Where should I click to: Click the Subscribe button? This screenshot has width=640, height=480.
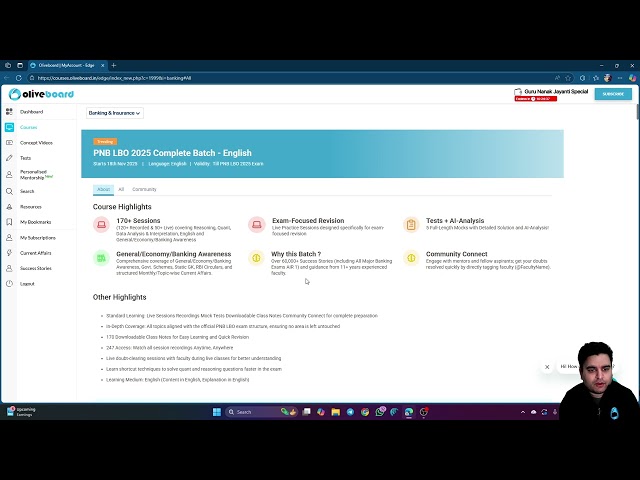613,94
